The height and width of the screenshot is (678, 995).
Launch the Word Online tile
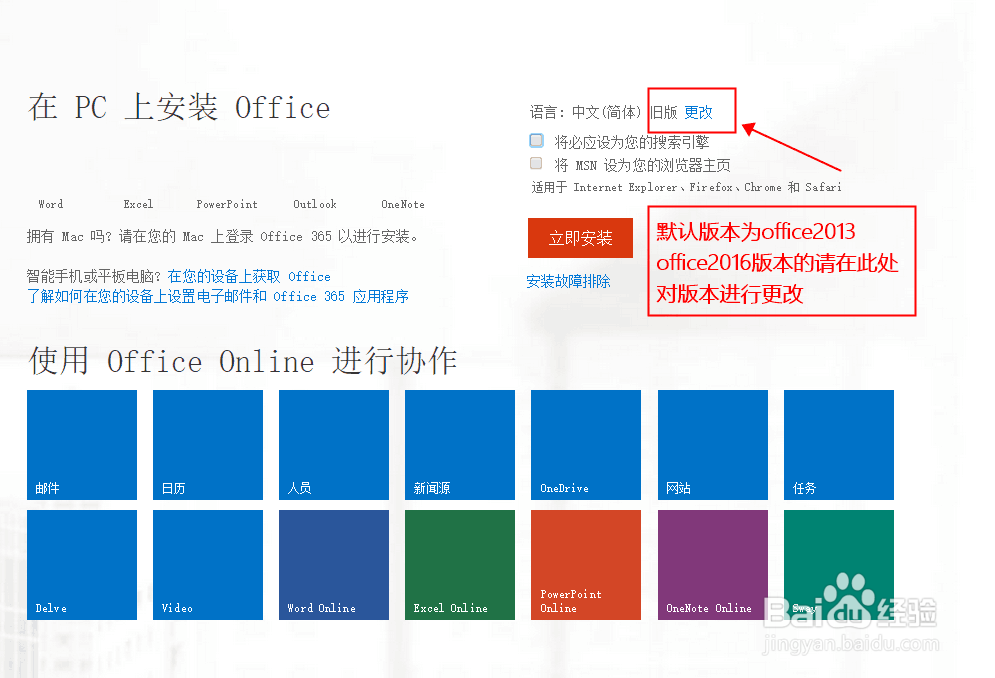(334, 564)
